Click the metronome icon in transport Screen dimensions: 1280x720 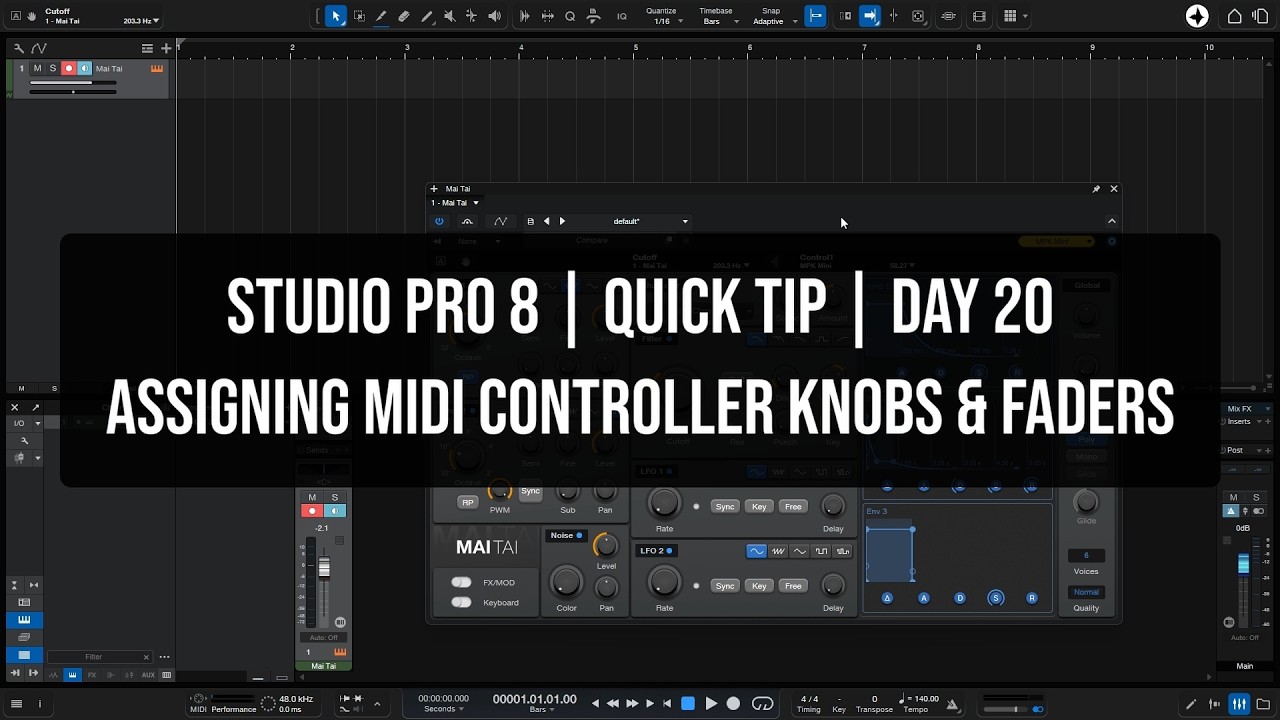(x=952, y=704)
